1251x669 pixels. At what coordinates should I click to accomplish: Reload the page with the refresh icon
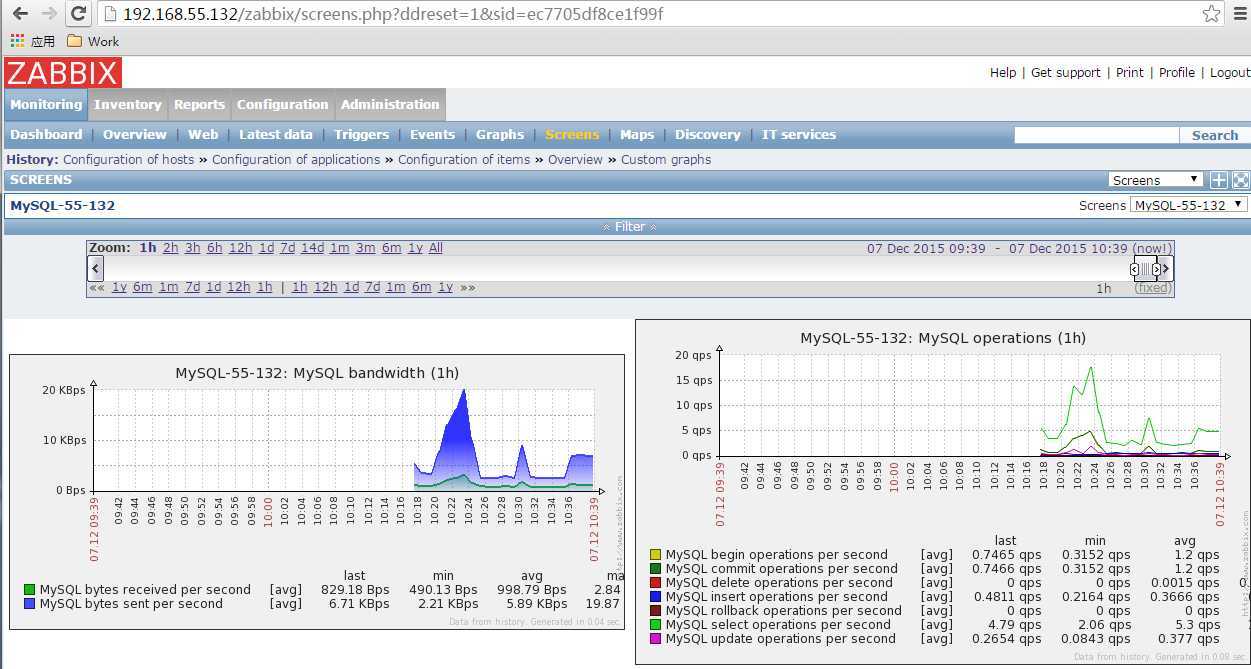click(x=79, y=14)
